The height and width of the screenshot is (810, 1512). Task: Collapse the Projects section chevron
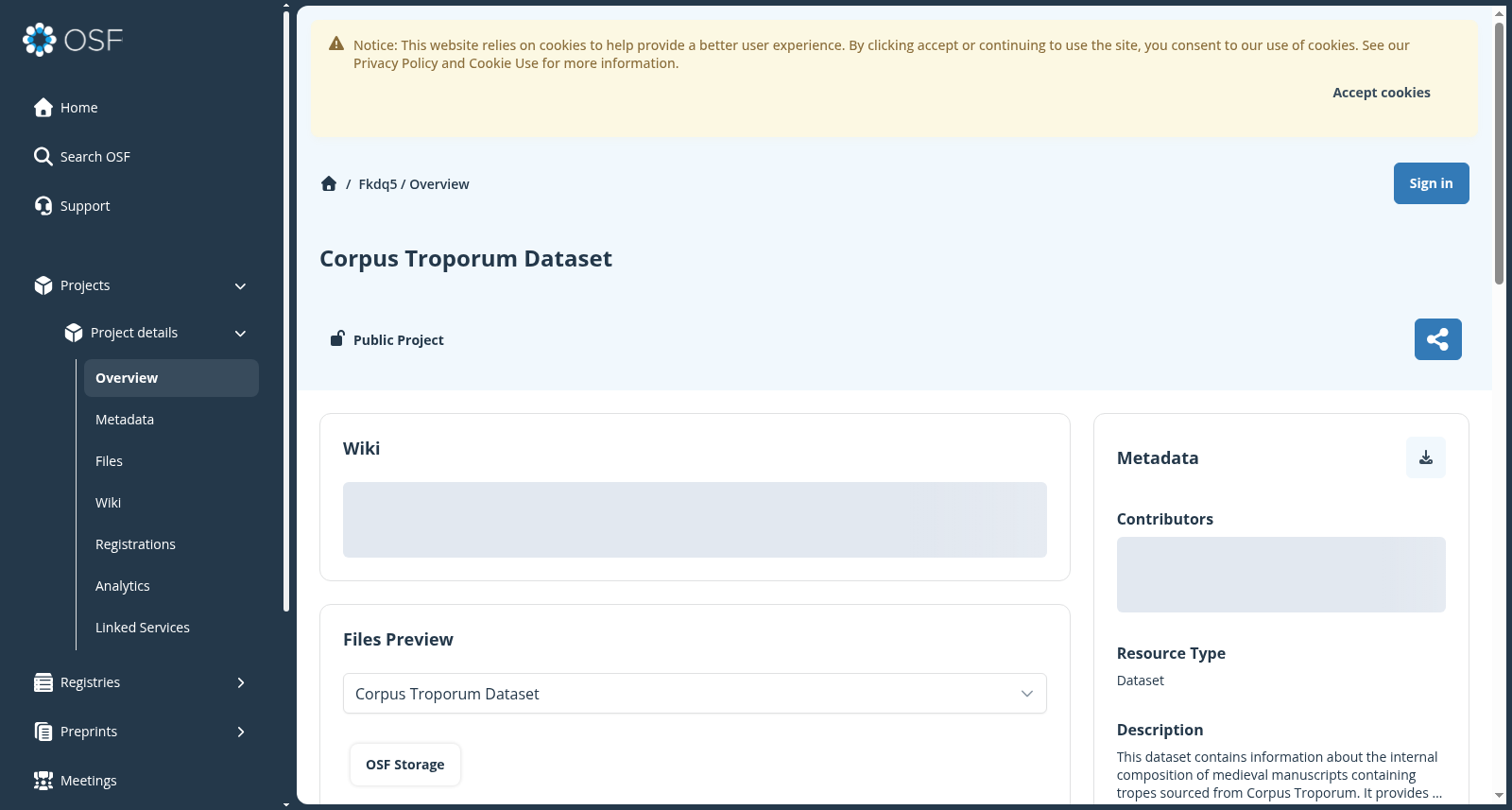click(240, 286)
